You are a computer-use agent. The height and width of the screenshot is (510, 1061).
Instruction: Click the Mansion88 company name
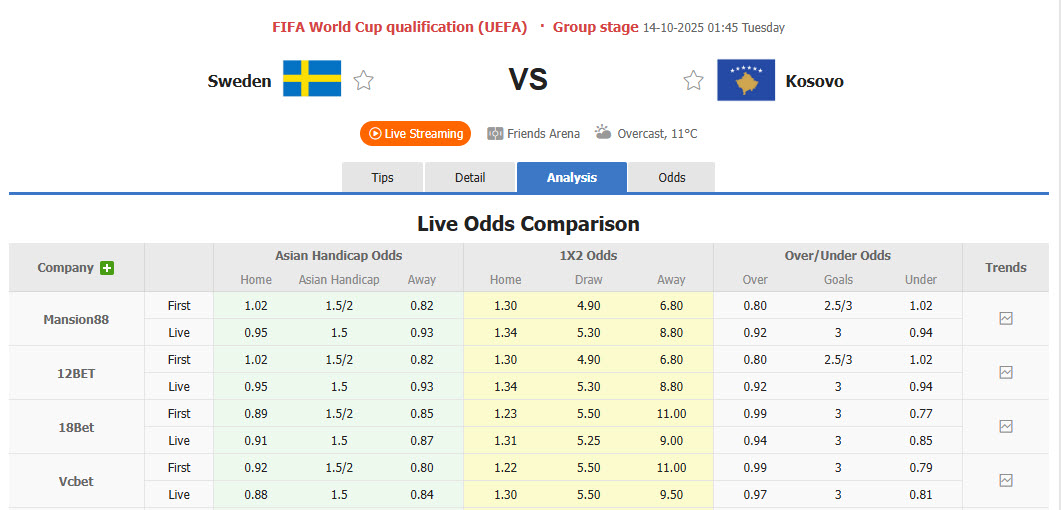click(76, 320)
